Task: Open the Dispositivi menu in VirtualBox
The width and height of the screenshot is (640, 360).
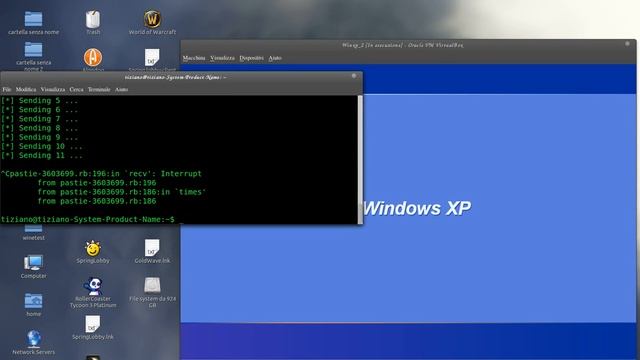Action: [x=251, y=58]
